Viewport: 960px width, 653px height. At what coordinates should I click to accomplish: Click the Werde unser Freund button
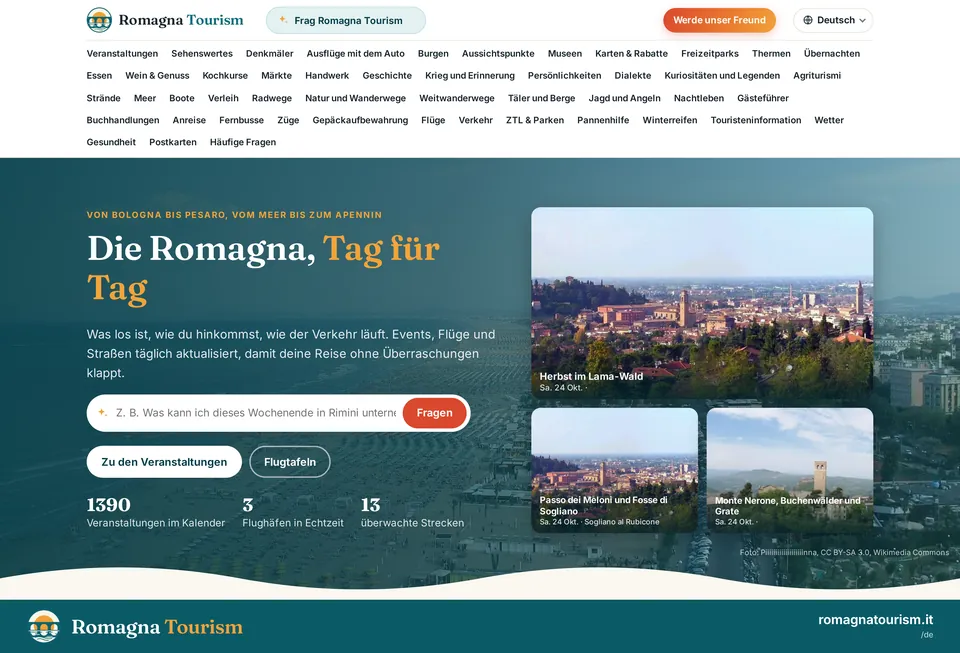click(719, 20)
